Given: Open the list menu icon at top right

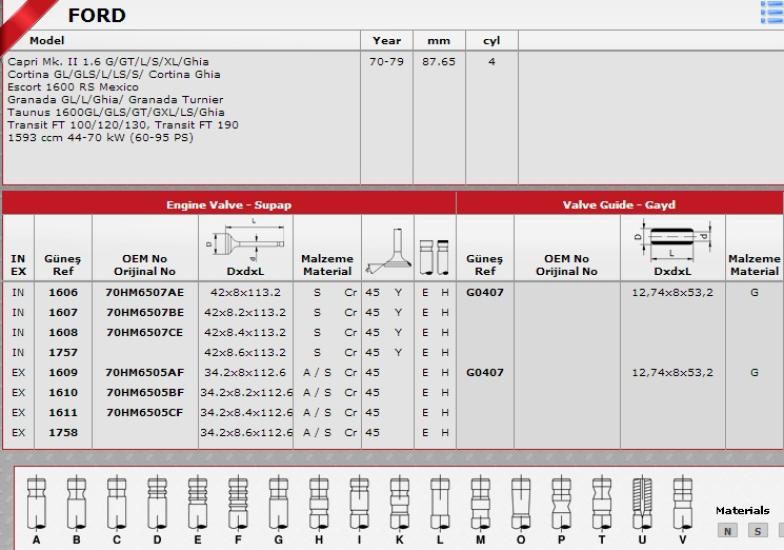Looking at the screenshot, I should click(x=772, y=12).
